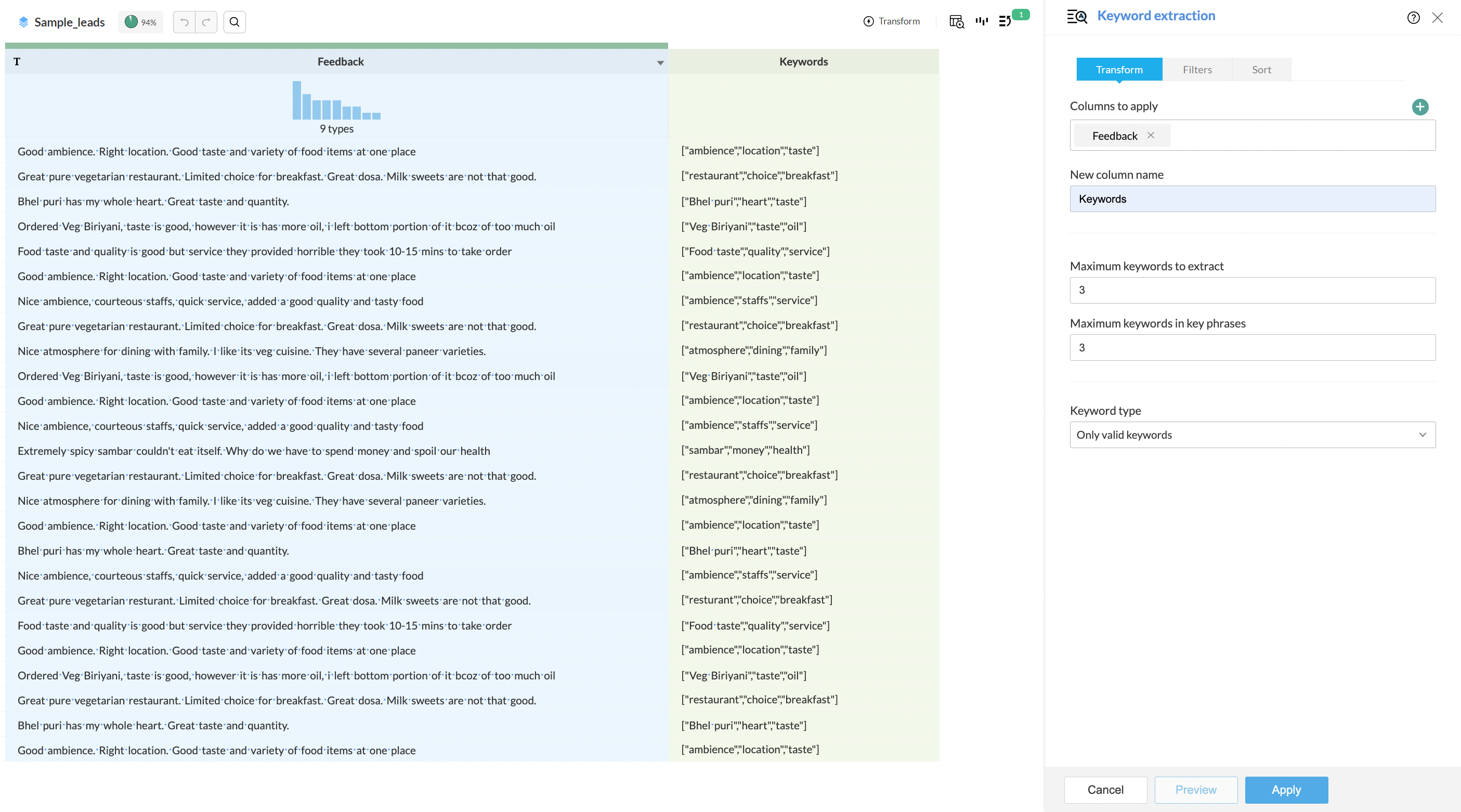
Task: Open the data preview table icon
Action: (956, 21)
